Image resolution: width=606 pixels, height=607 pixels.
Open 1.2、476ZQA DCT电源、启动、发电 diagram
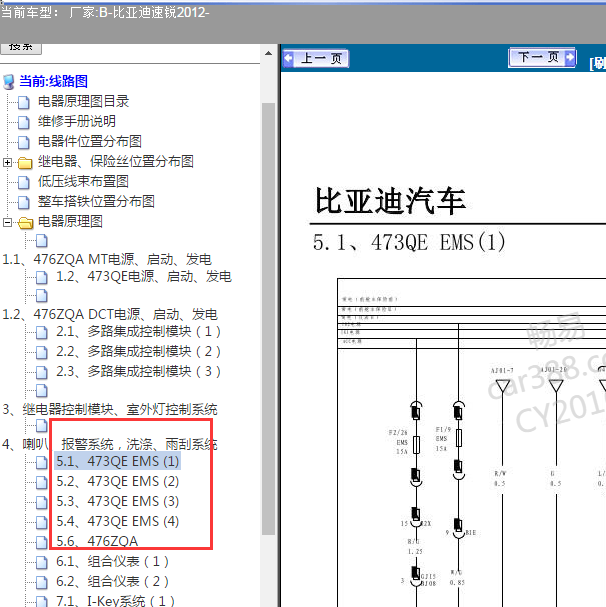click(x=110, y=314)
